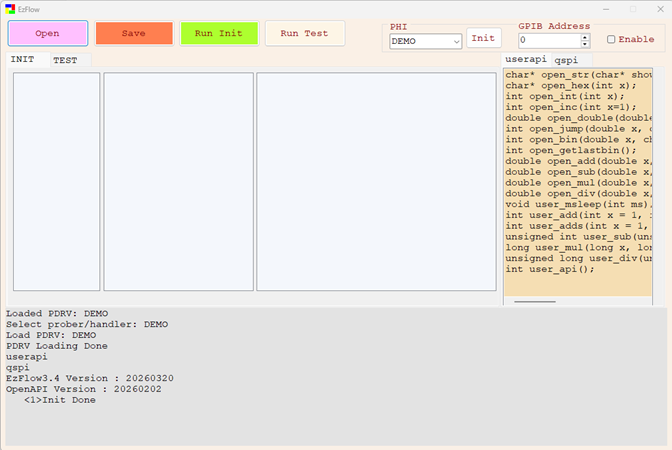Click the 'unsigned long user_div' line
The image size is (672, 450).
(x=578, y=258)
